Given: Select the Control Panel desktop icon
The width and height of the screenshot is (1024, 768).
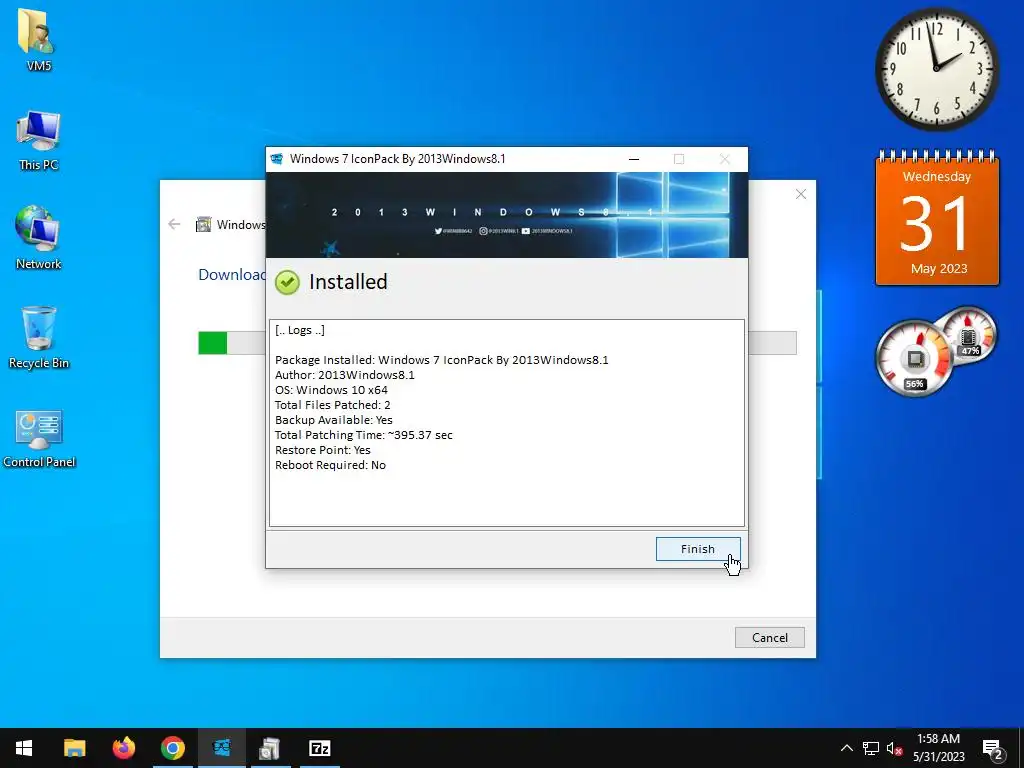Looking at the screenshot, I should (x=39, y=438).
